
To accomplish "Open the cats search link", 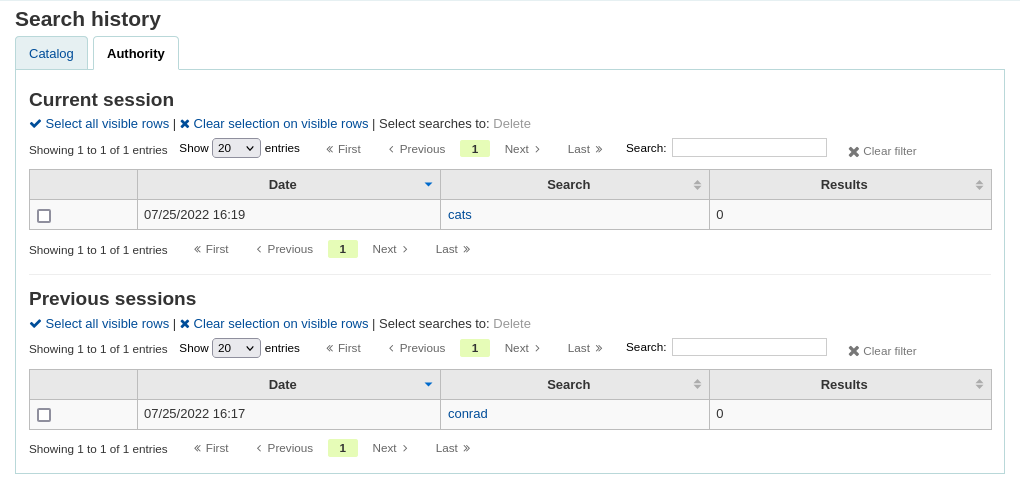I will (x=460, y=214).
